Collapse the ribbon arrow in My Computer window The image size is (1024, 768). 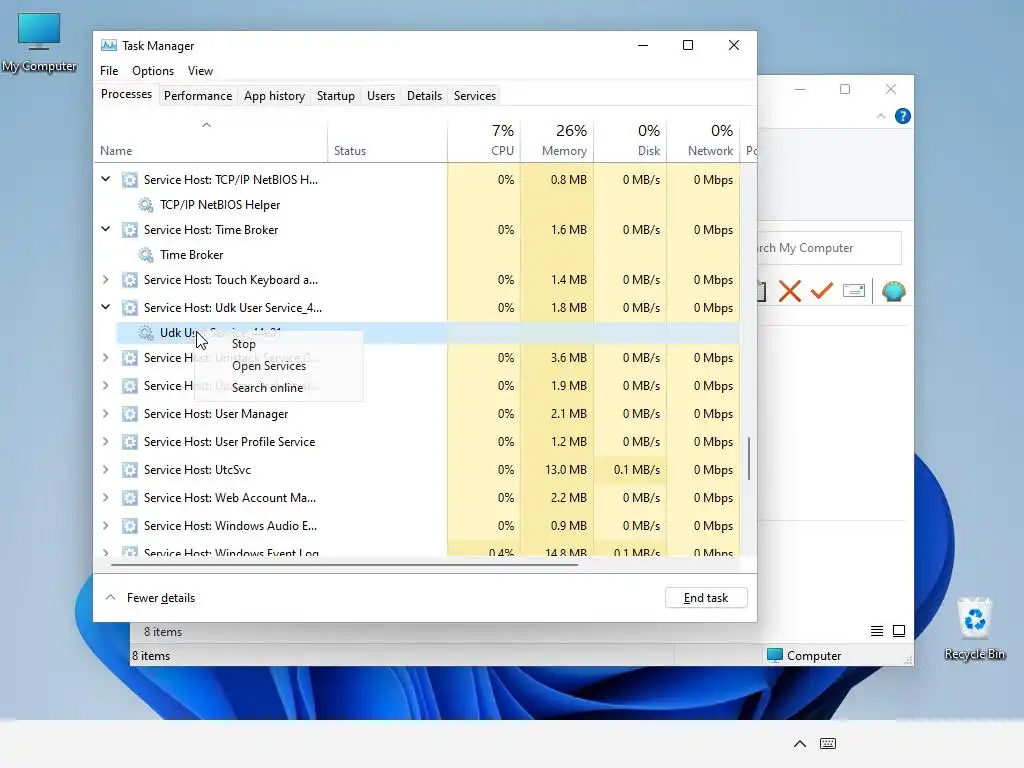click(880, 116)
